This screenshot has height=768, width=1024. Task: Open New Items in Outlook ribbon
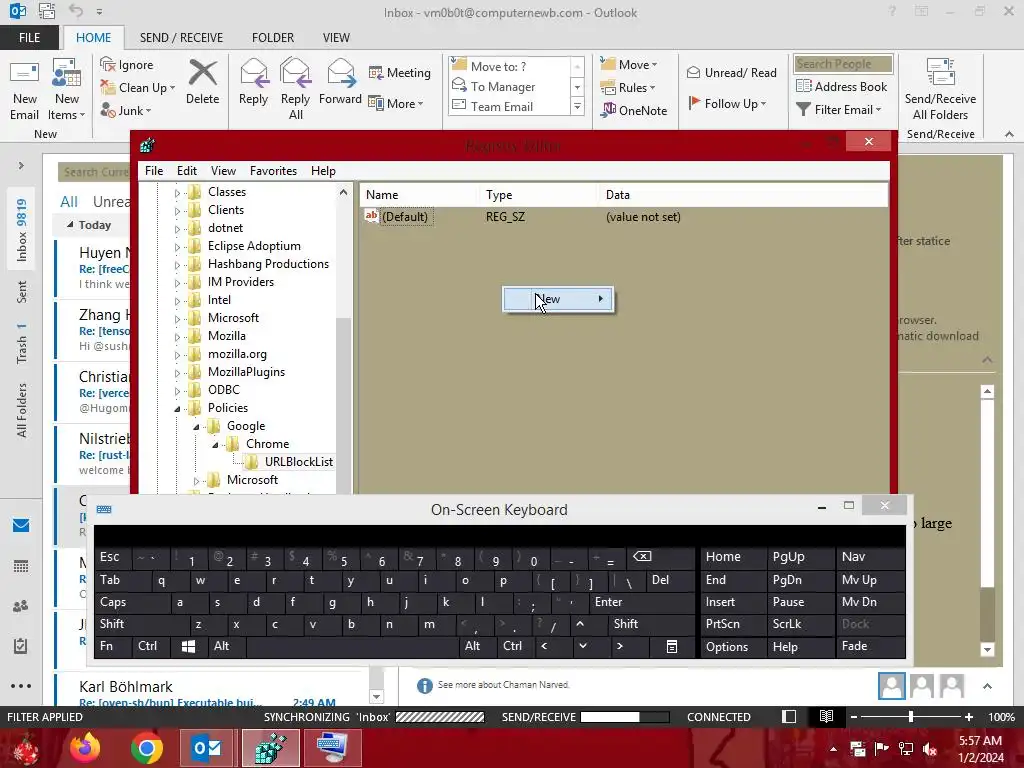(x=67, y=90)
